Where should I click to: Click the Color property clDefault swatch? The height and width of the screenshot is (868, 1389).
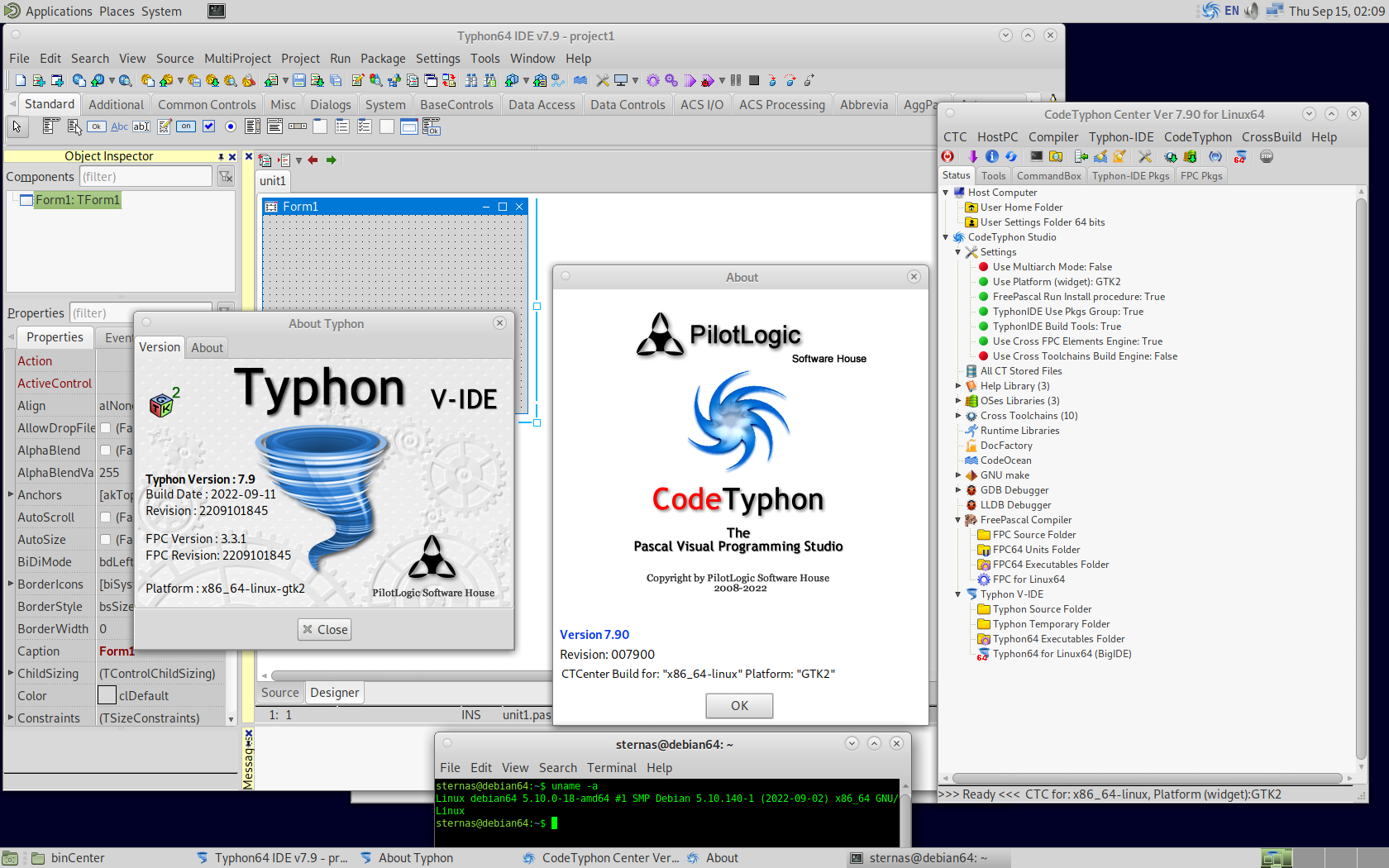pyautogui.click(x=107, y=696)
